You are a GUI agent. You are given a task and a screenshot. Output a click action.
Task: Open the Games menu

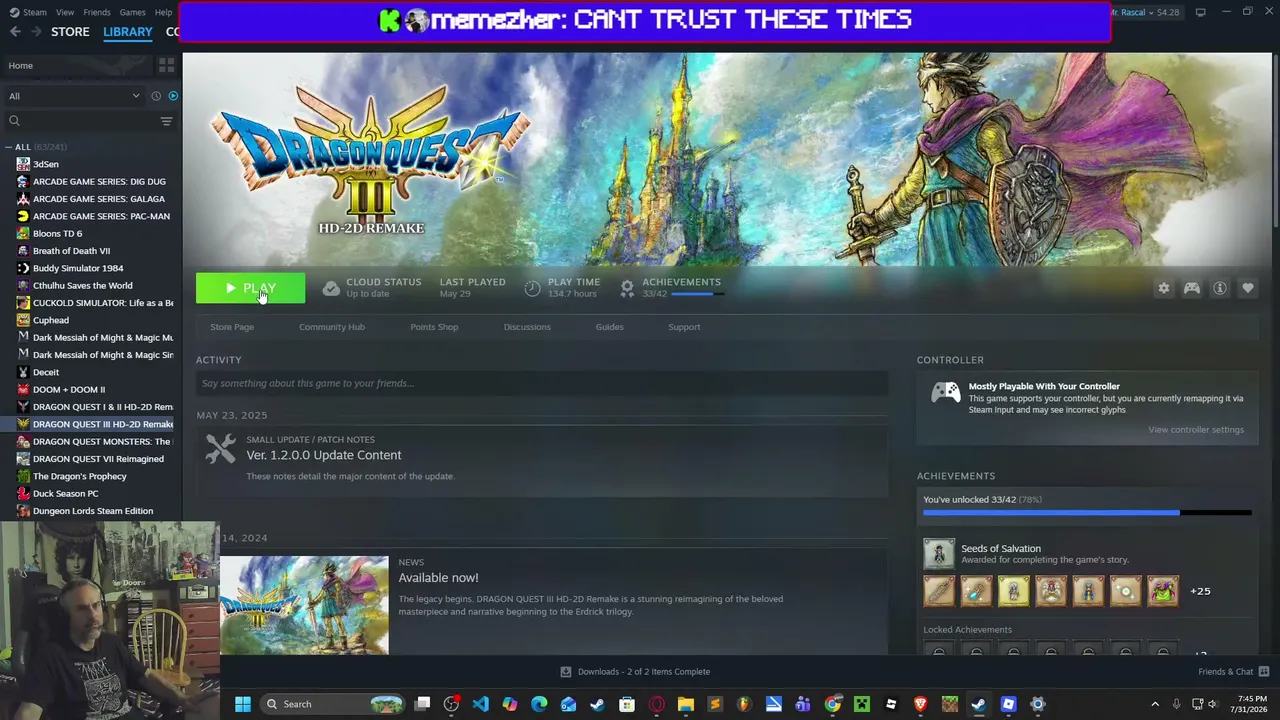tap(132, 12)
